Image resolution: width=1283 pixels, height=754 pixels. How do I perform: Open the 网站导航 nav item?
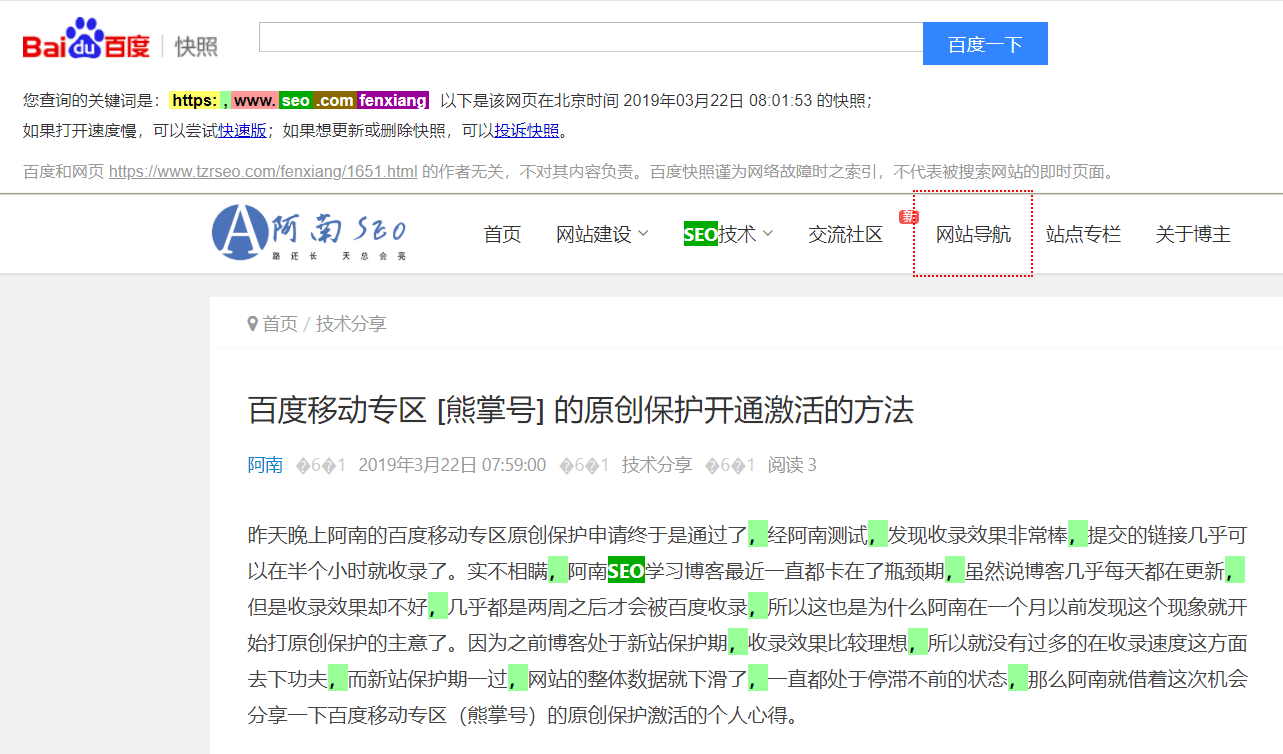point(973,234)
